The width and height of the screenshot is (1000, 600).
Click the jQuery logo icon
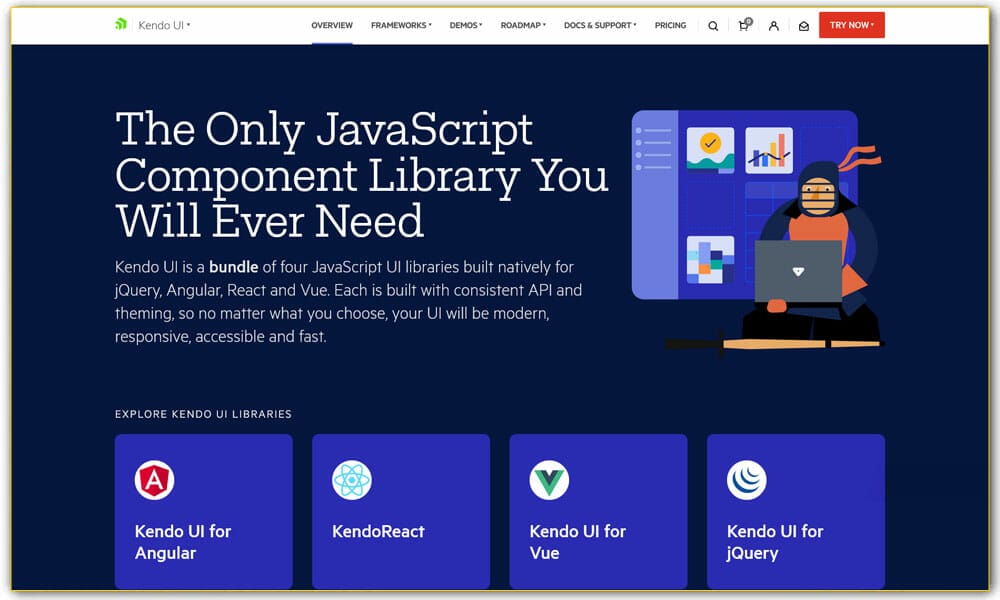pos(747,479)
